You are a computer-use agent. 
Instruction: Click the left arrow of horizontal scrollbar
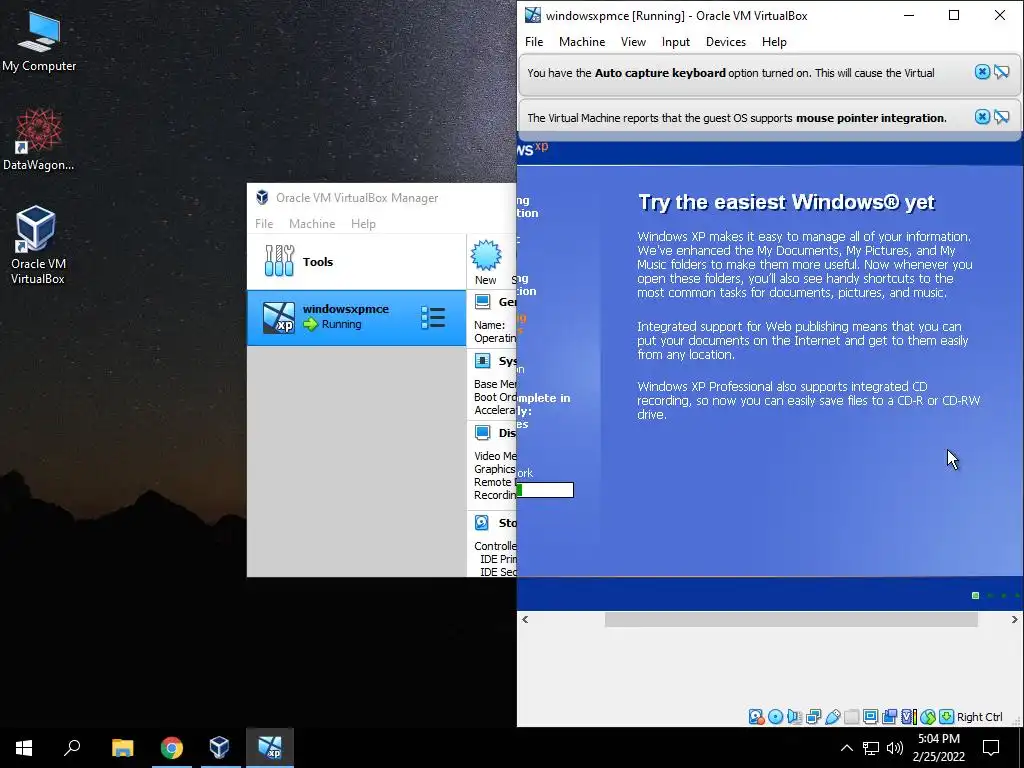(525, 619)
